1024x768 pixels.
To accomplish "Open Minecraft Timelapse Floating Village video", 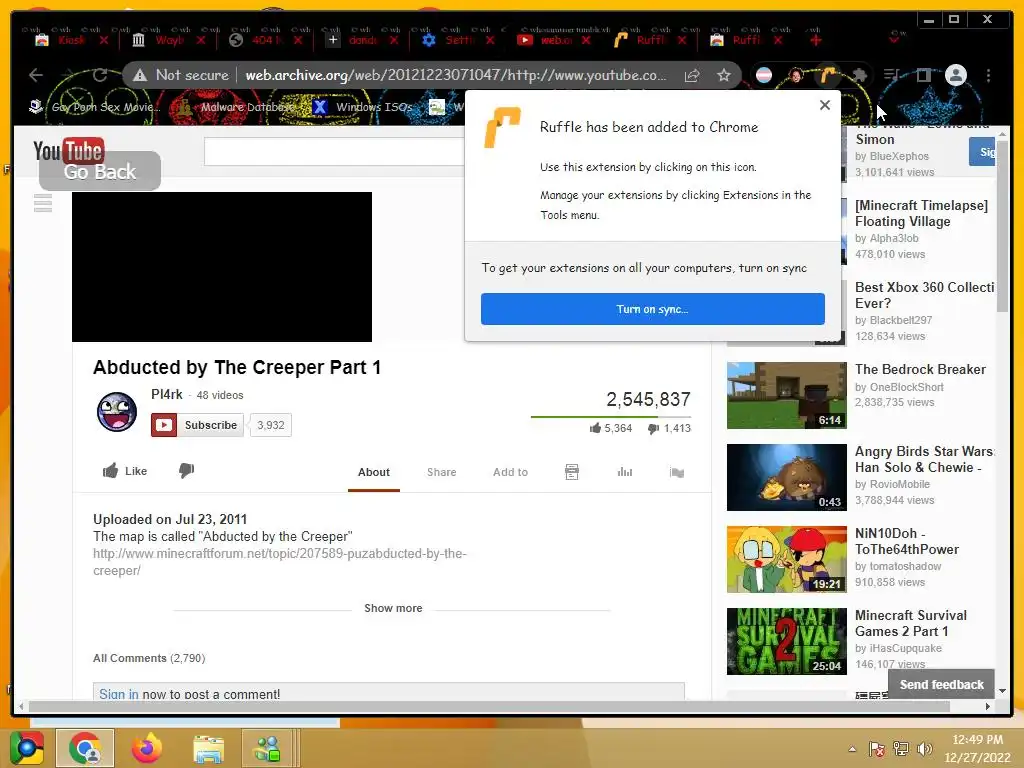I will (x=921, y=214).
